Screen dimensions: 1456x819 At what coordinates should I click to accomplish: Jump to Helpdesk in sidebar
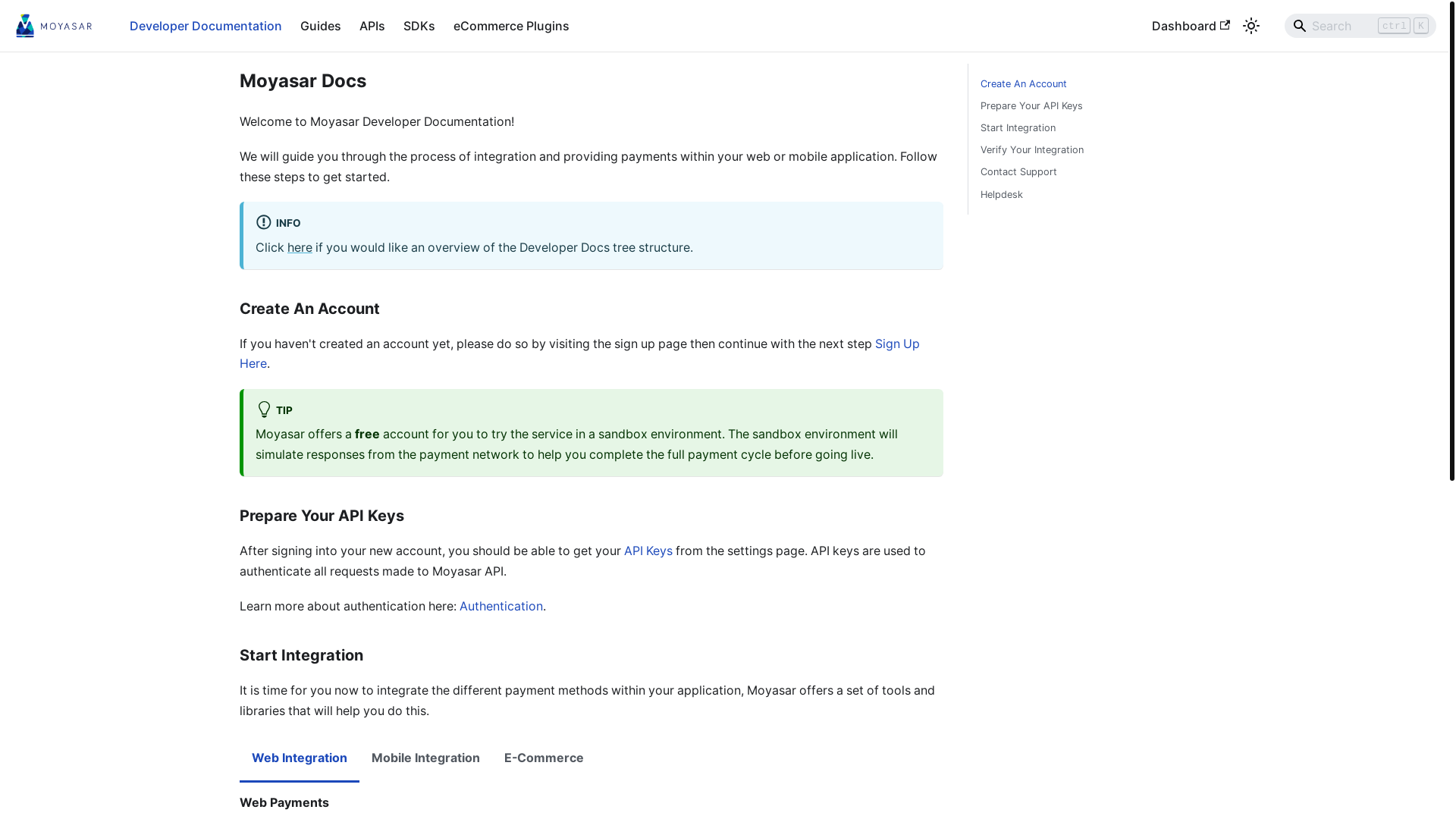click(x=1002, y=194)
